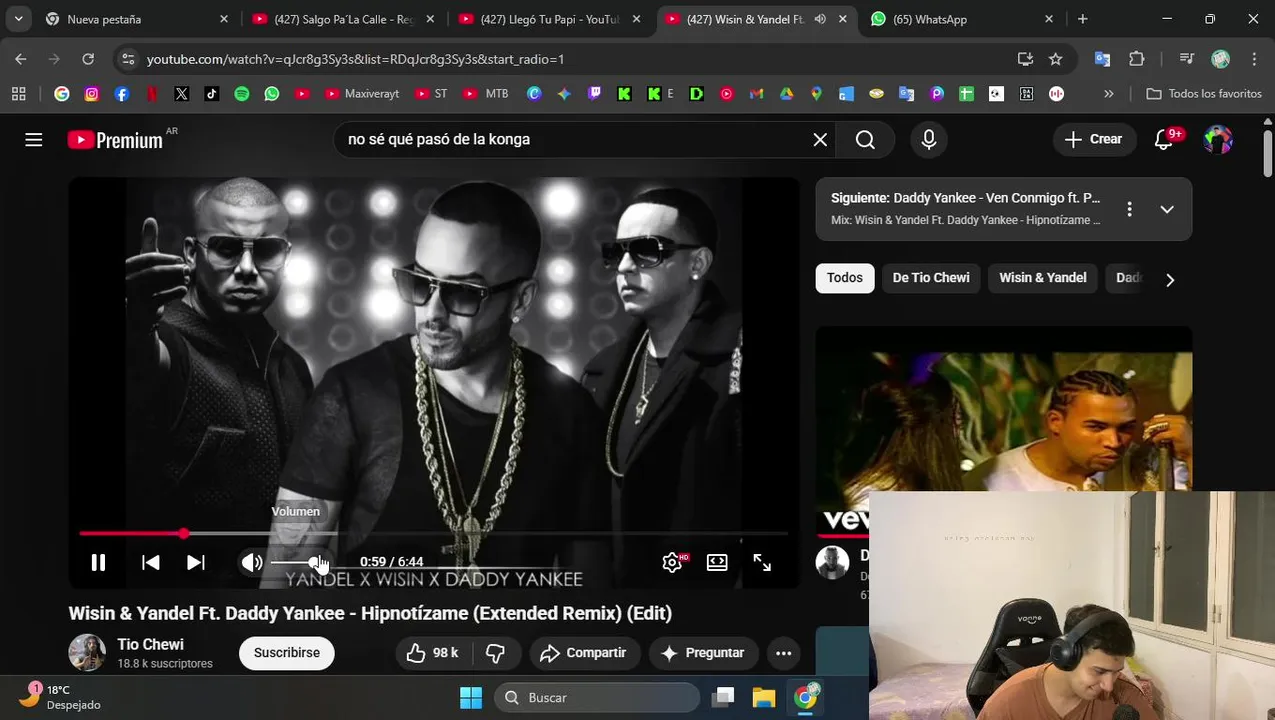The width and height of the screenshot is (1275, 720).
Task: Skip to next video in player
Action: [x=196, y=563]
